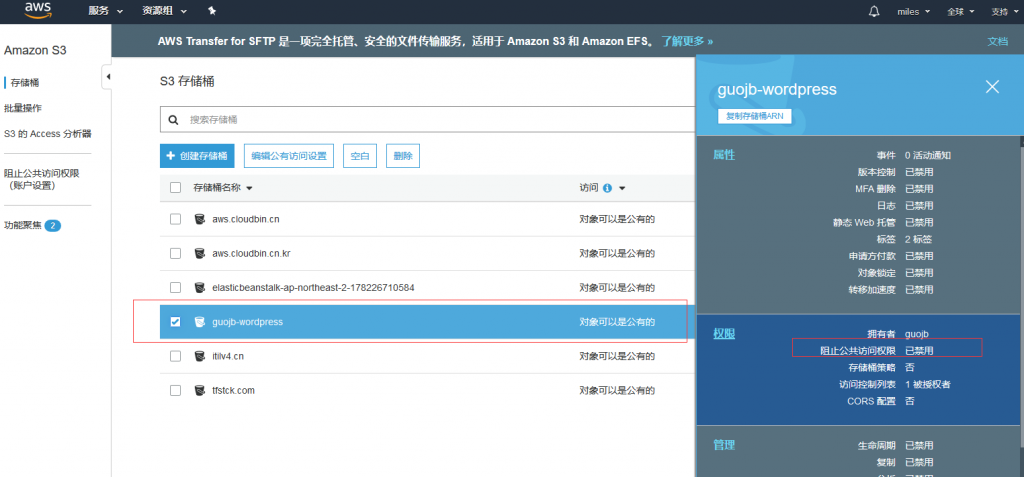Open the miles account dropdown

pos(916,11)
